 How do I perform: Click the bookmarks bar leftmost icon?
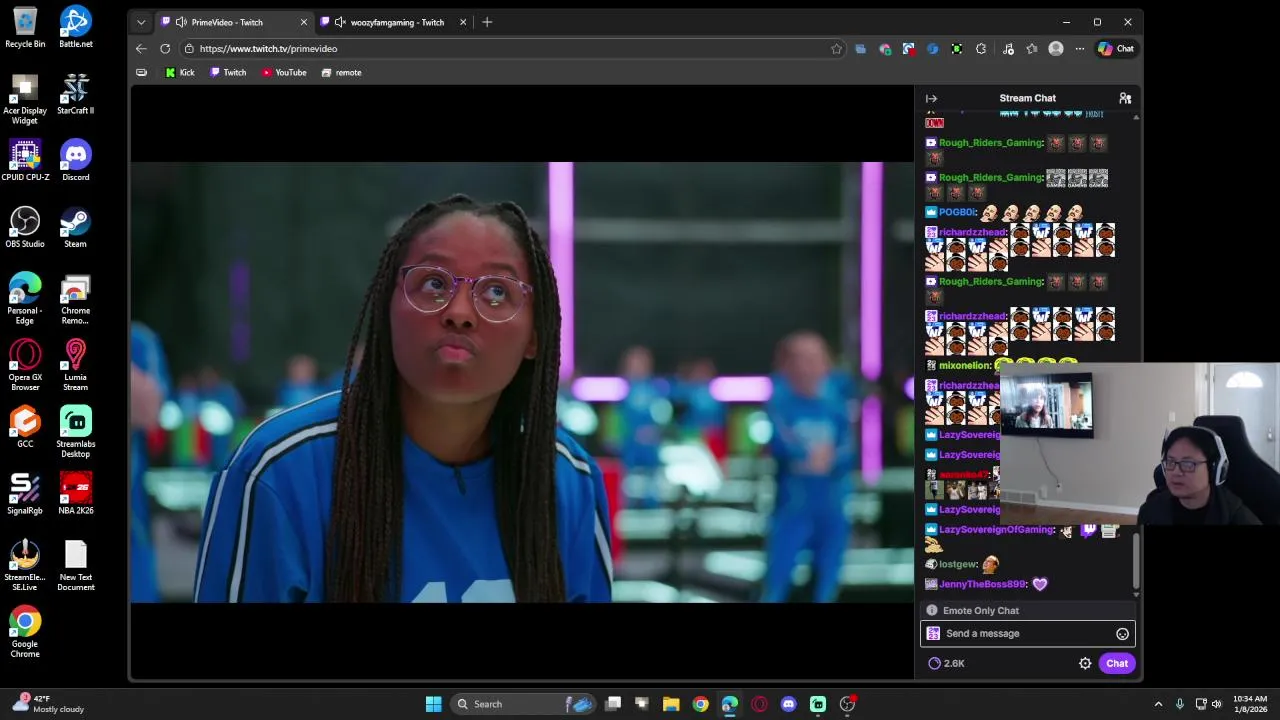tap(141, 72)
